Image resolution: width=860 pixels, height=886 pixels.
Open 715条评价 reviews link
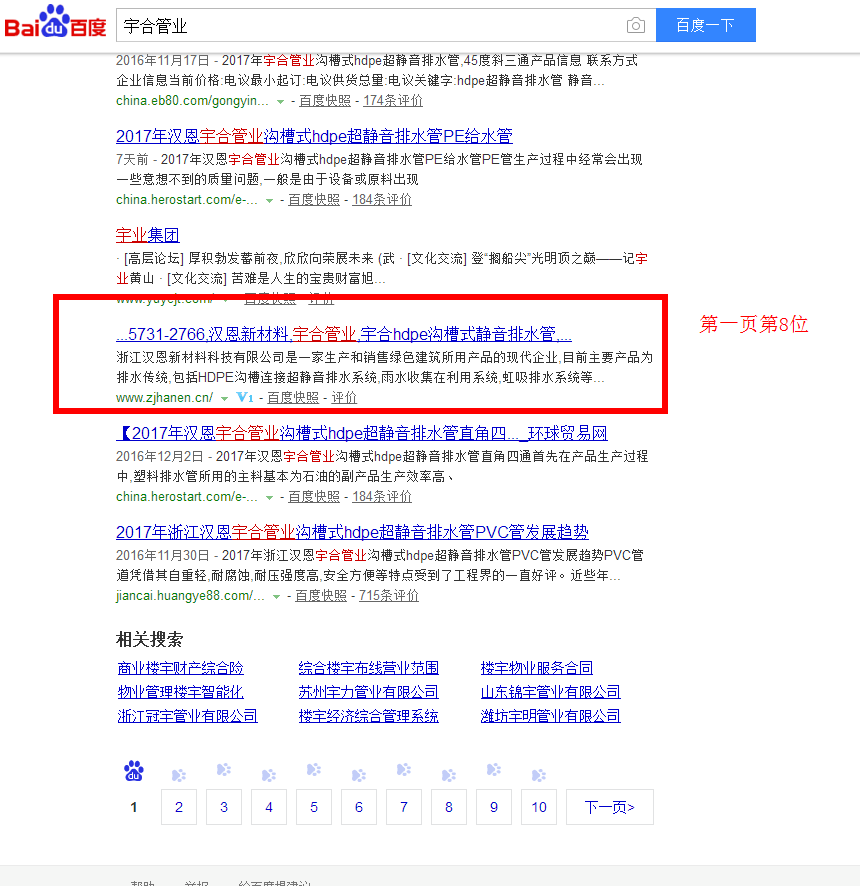click(x=389, y=596)
